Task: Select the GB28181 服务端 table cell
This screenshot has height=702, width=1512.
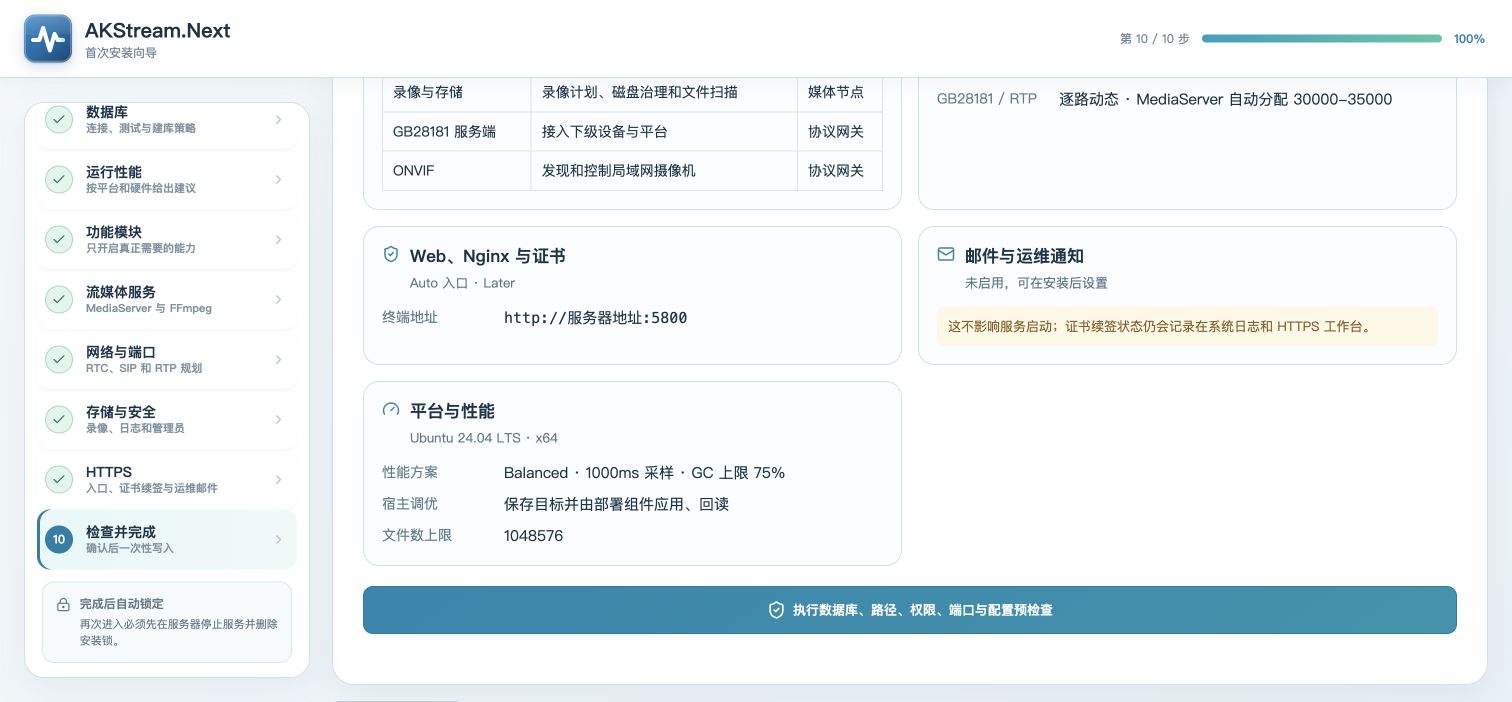Action: pos(457,131)
